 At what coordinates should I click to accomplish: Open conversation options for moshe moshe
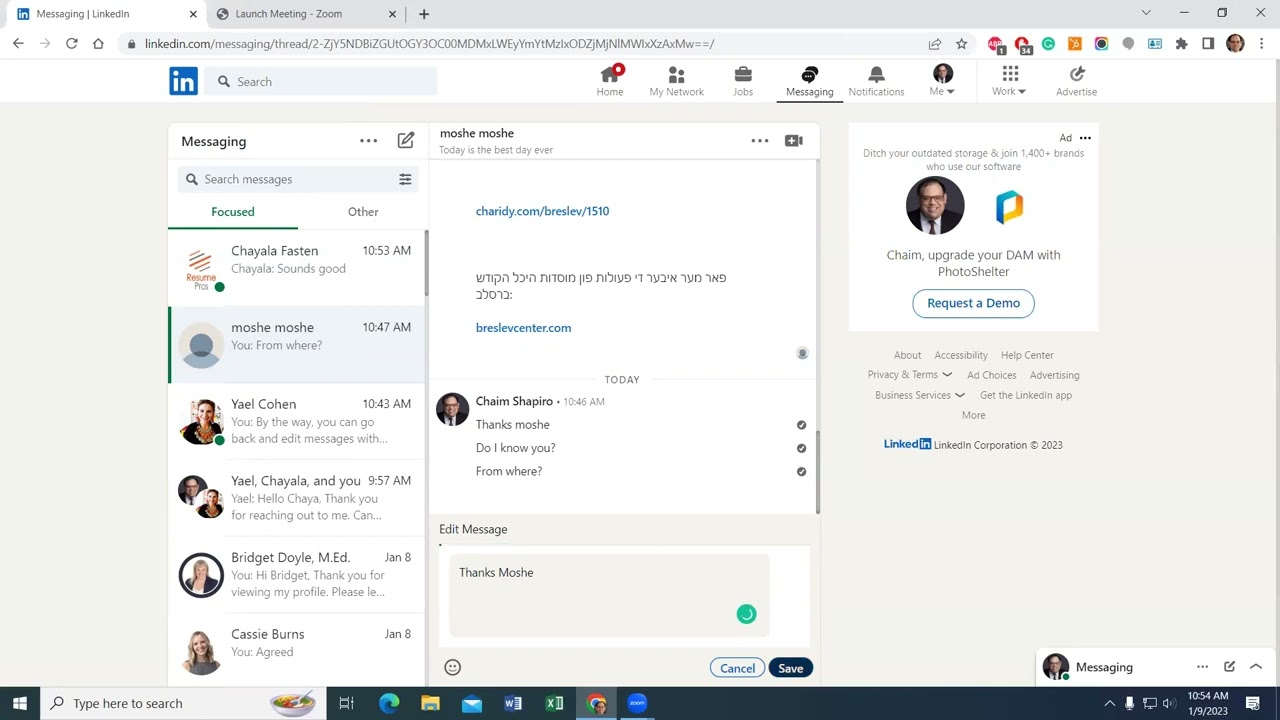coord(760,141)
